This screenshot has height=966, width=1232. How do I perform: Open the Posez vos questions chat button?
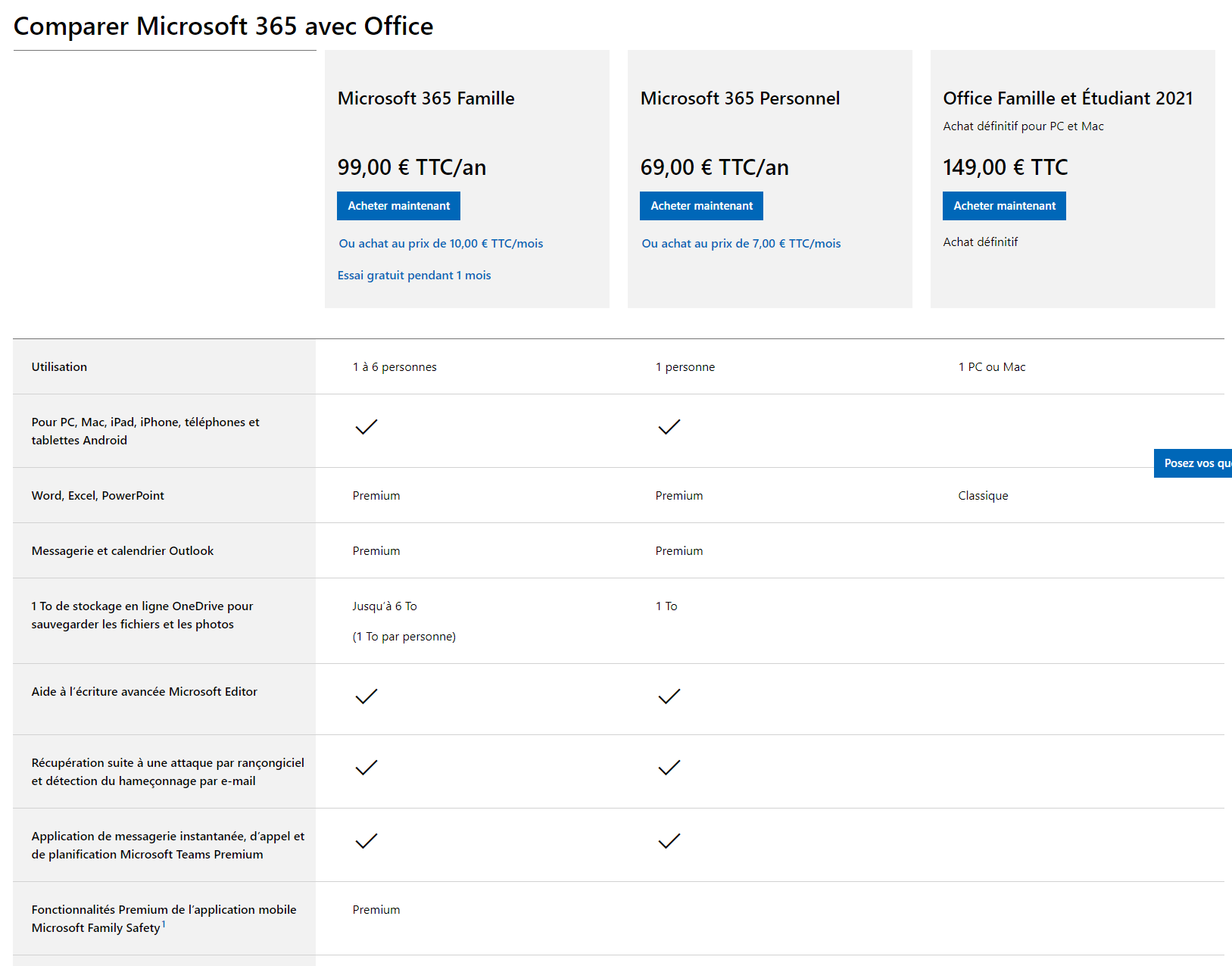(1193, 463)
